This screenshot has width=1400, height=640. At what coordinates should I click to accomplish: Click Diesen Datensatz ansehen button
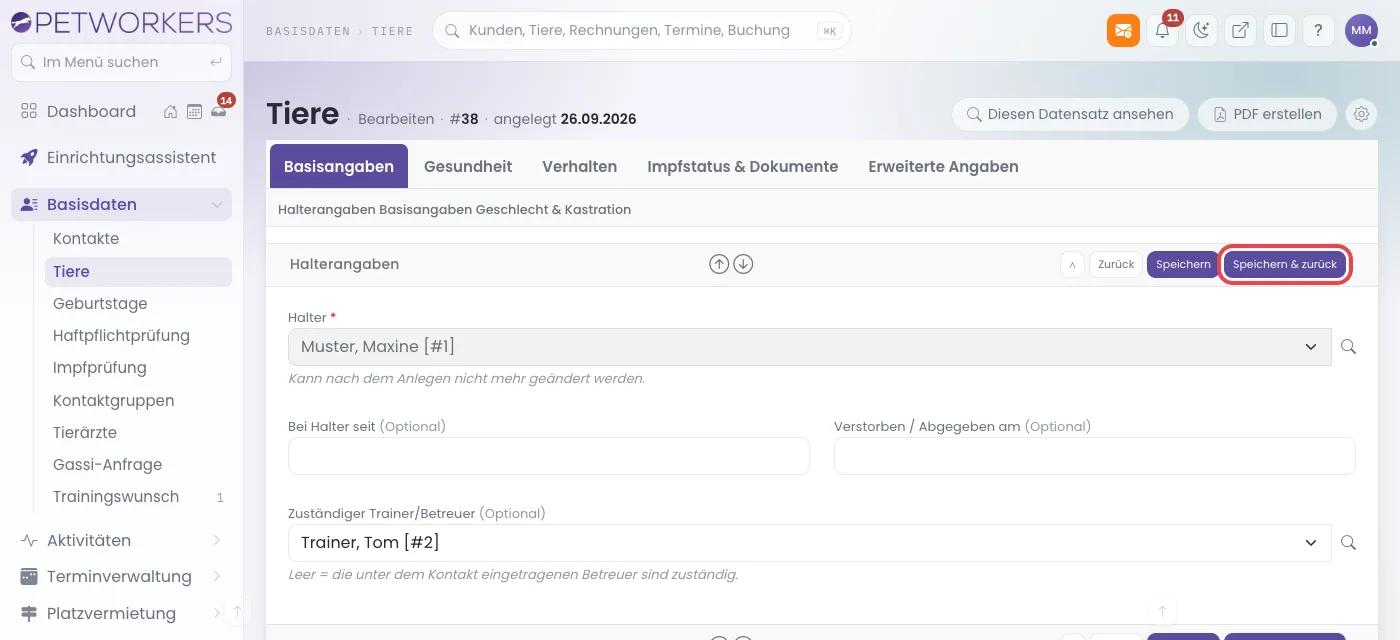1070,114
